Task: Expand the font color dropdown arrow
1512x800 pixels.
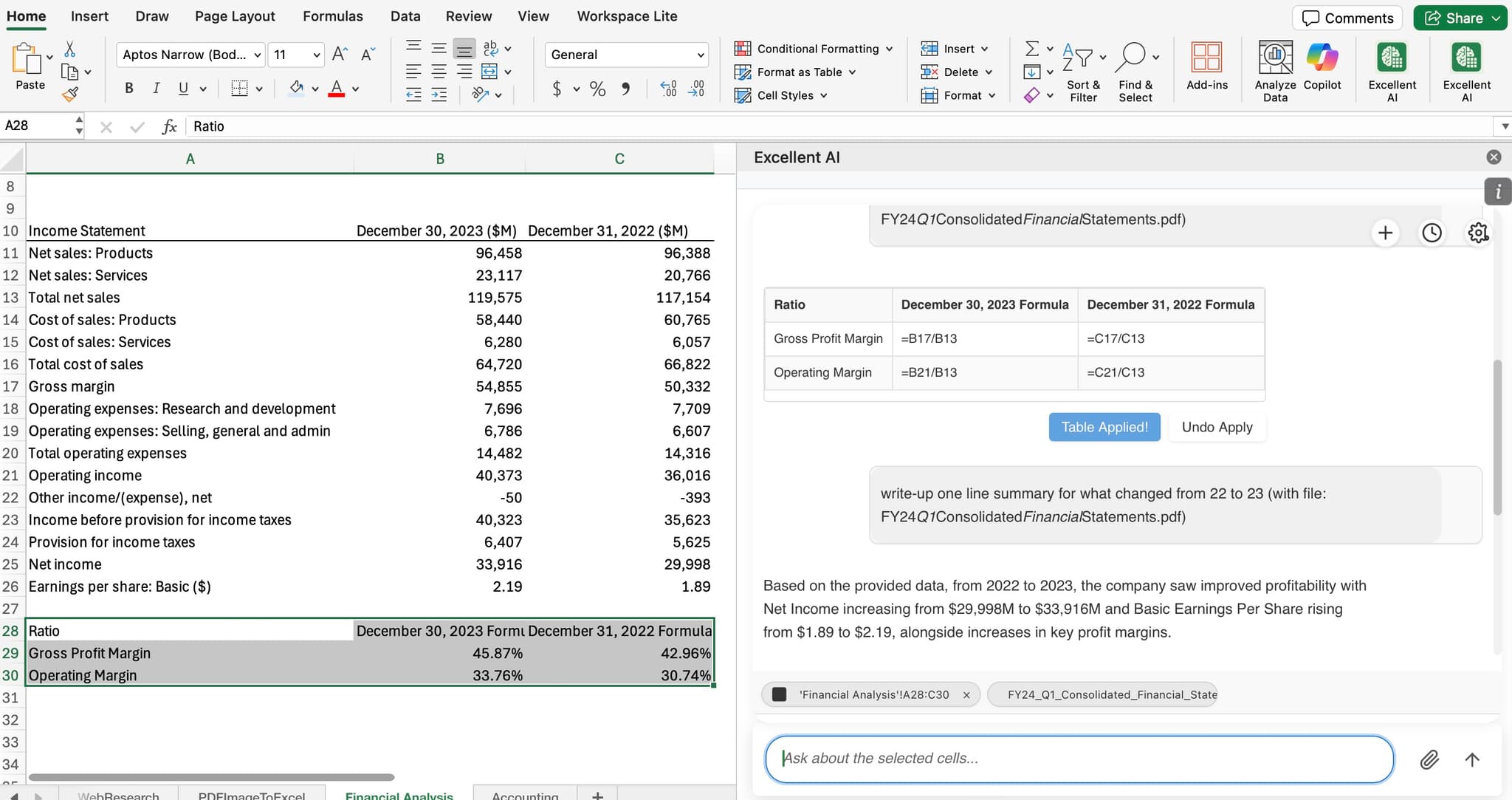Action: coord(355,88)
